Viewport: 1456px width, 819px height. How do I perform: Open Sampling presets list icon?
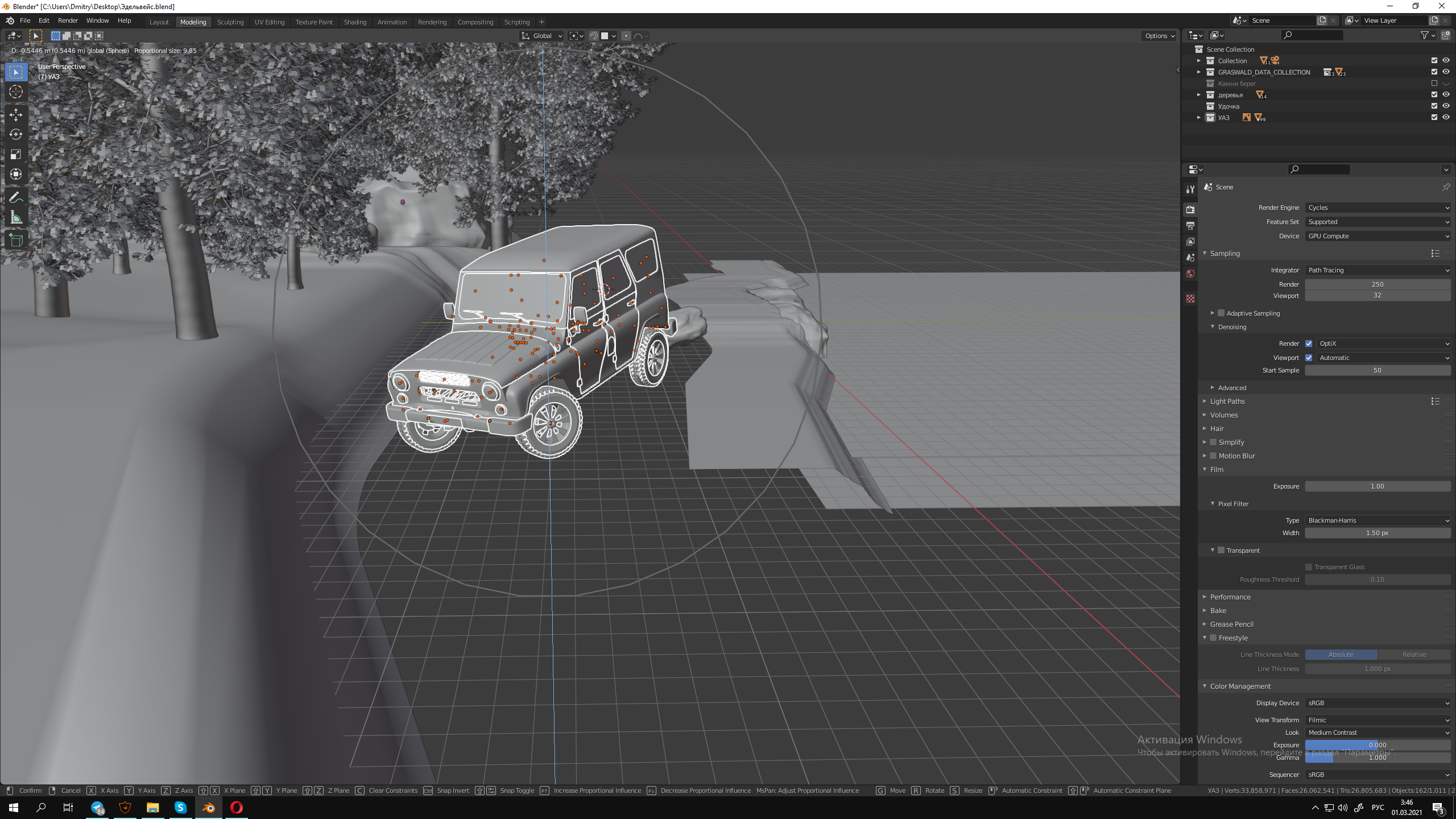coord(1435,254)
